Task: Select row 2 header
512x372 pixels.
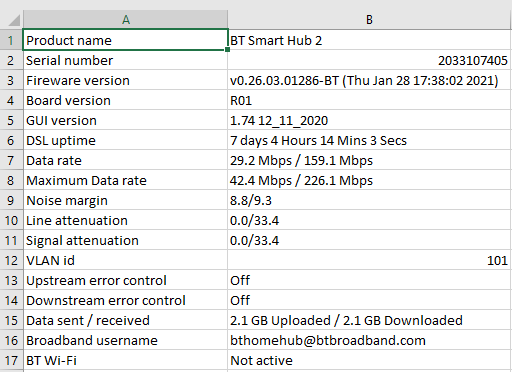Action: pos(11,60)
